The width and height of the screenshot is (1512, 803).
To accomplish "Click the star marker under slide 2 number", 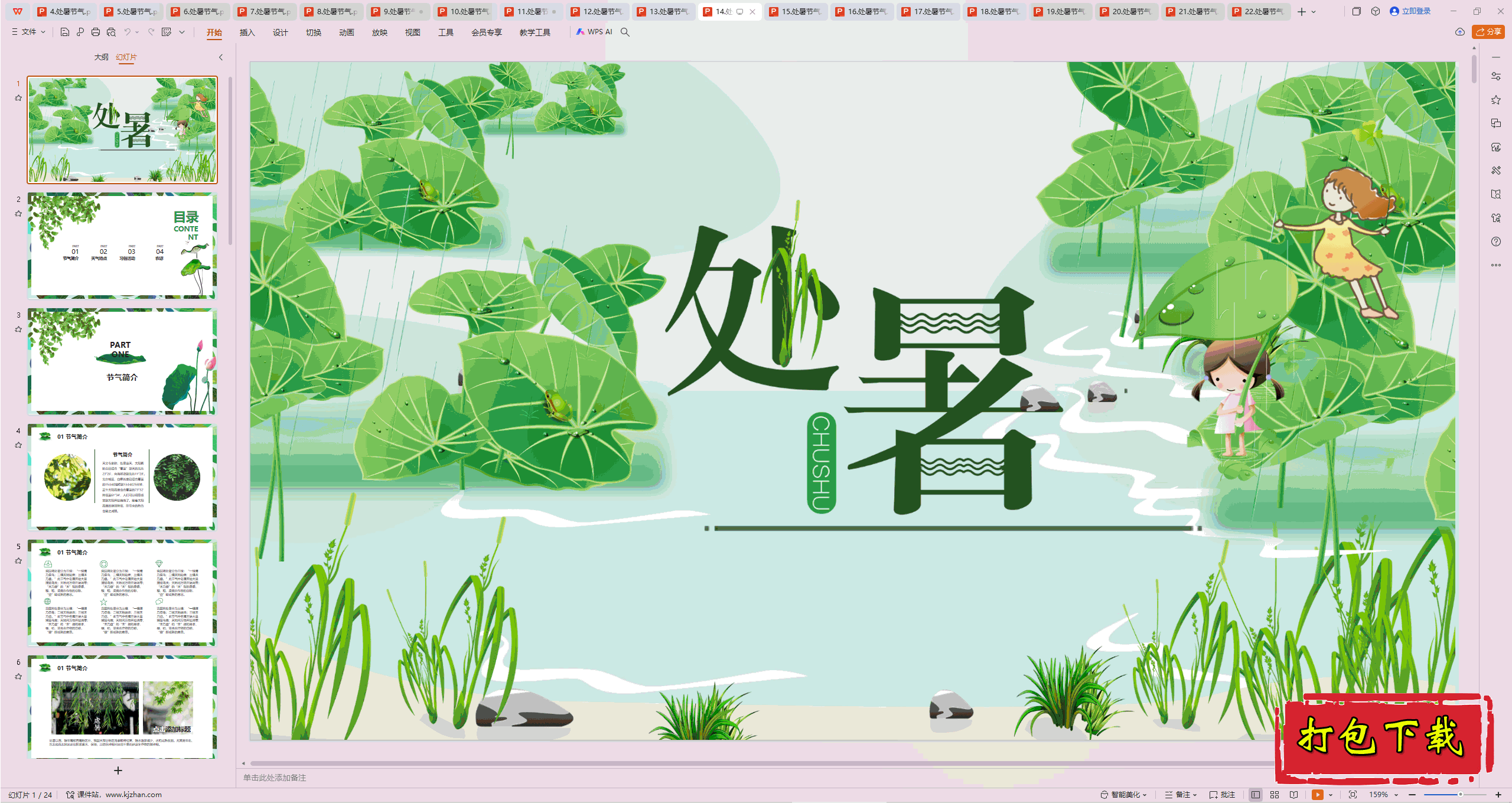I will point(18,214).
